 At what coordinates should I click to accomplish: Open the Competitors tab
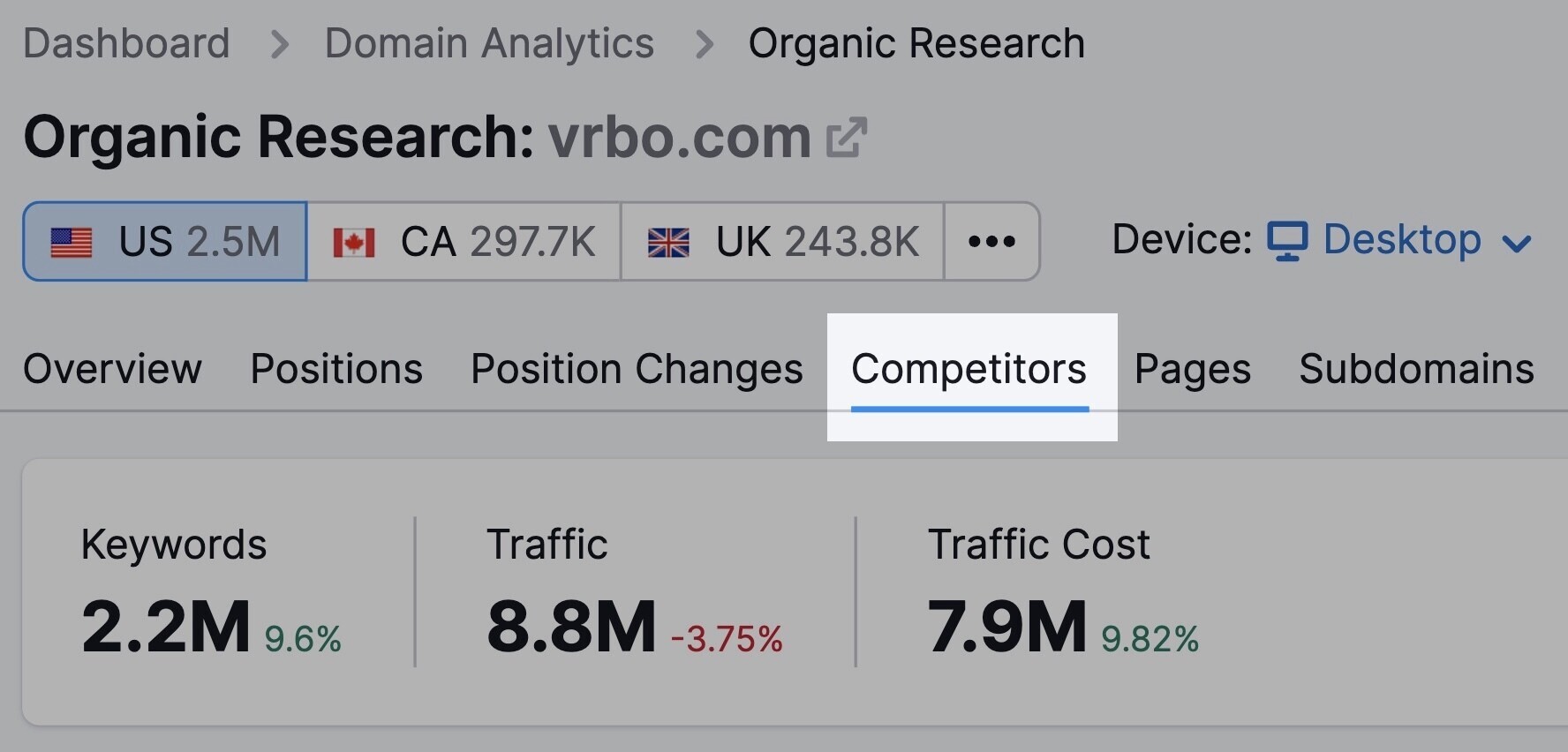(969, 370)
